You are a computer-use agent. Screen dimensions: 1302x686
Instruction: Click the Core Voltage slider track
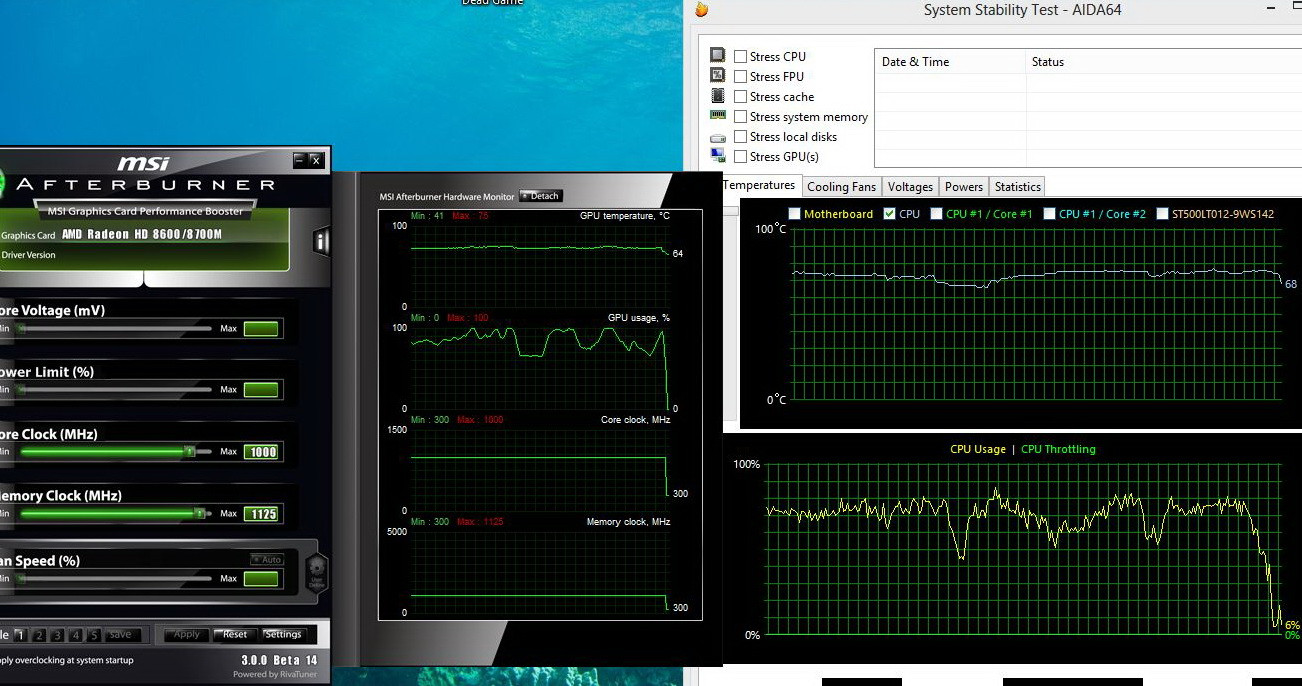tap(114, 328)
